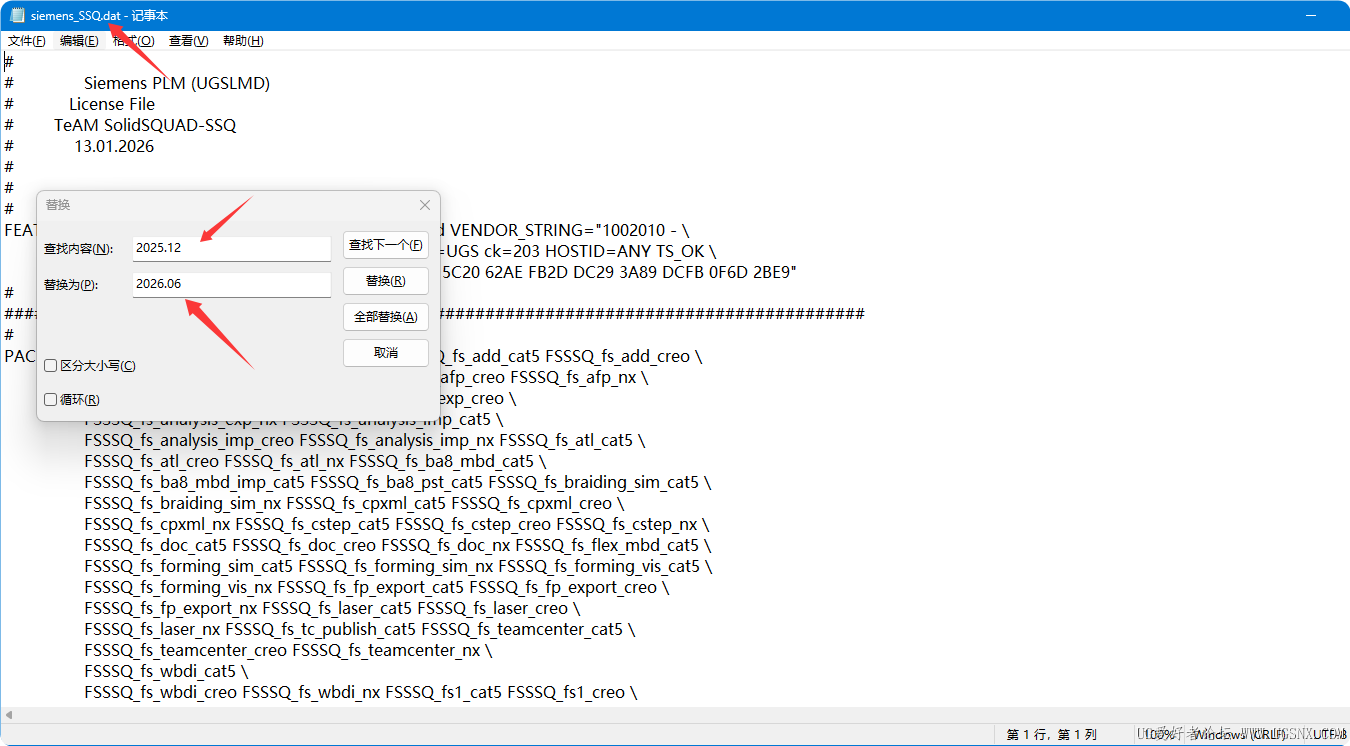Open the 编辑(E) menu
1350x746 pixels.
point(79,40)
